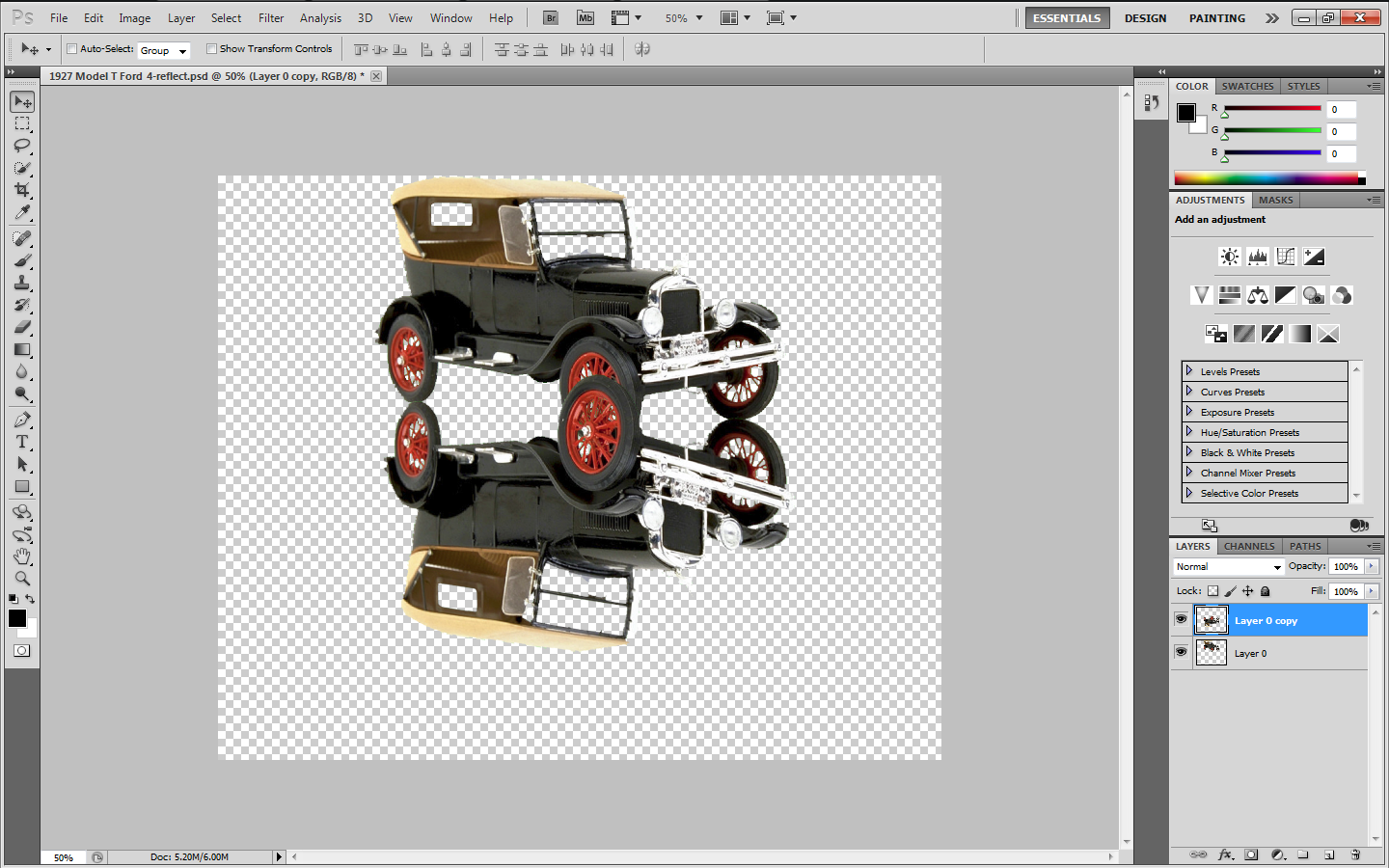The height and width of the screenshot is (868, 1389).
Task: Choose the Hand tool
Action: pos(22,556)
